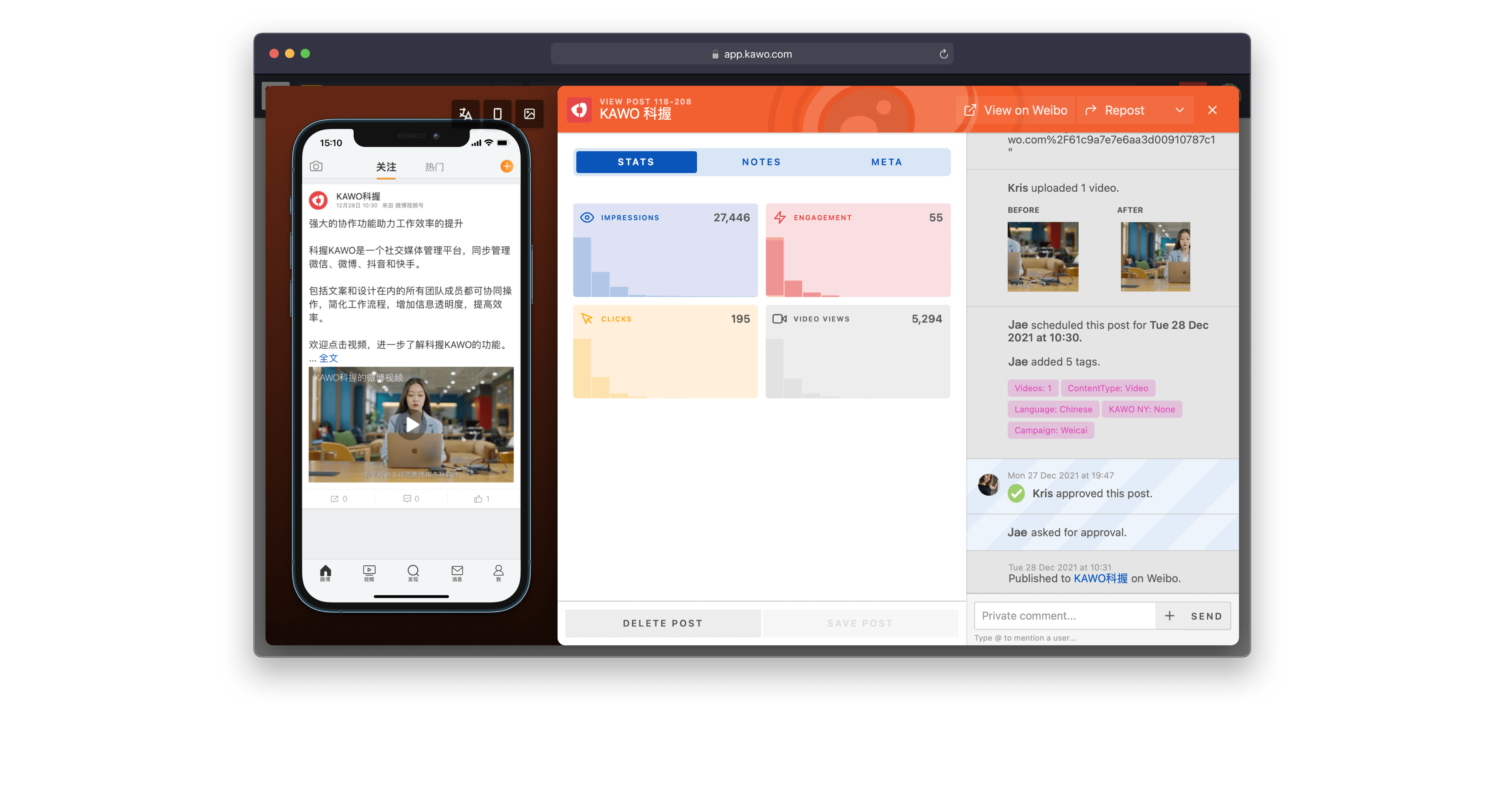
Task: Open the KAWO科握 Weibo account link
Action: tap(1100, 578)
